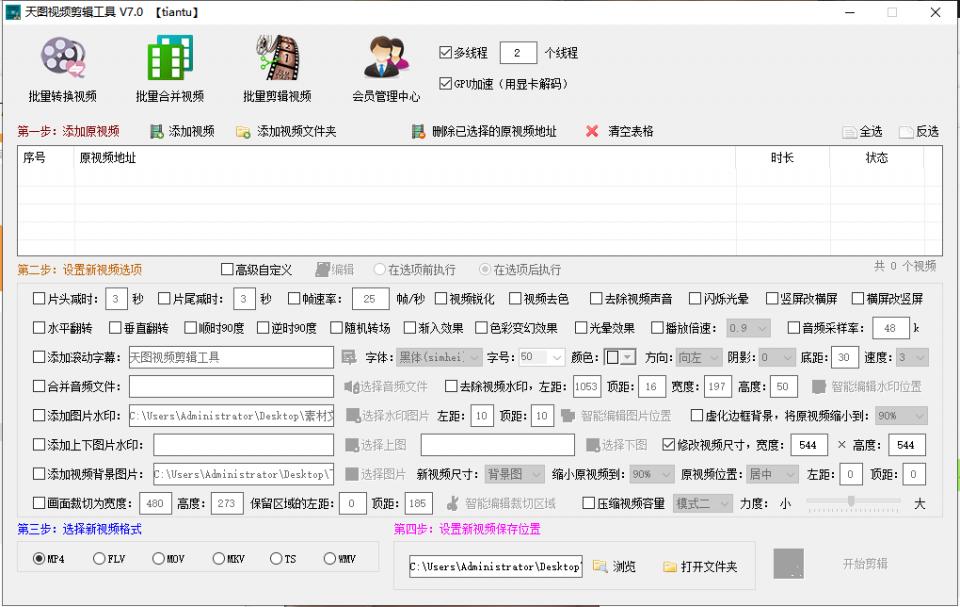The width and height of the screenshot is (960, 607).
Task: Click the 删除已选择的原视频地址 icon
Action: coord(417,130)
